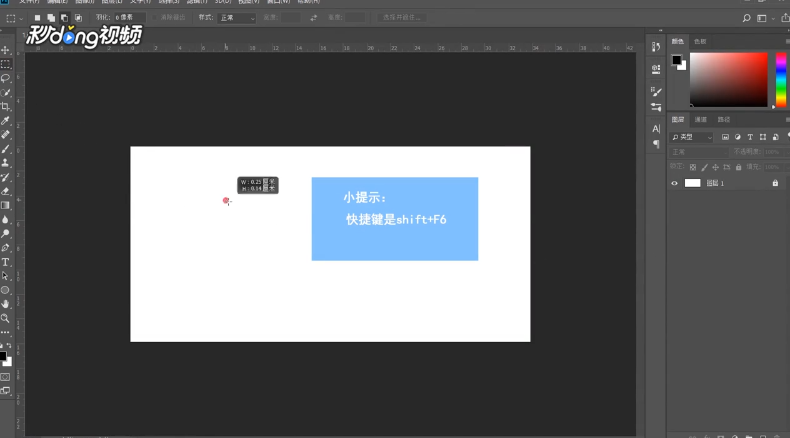Select the Path Selection tool

pos(6,276)
